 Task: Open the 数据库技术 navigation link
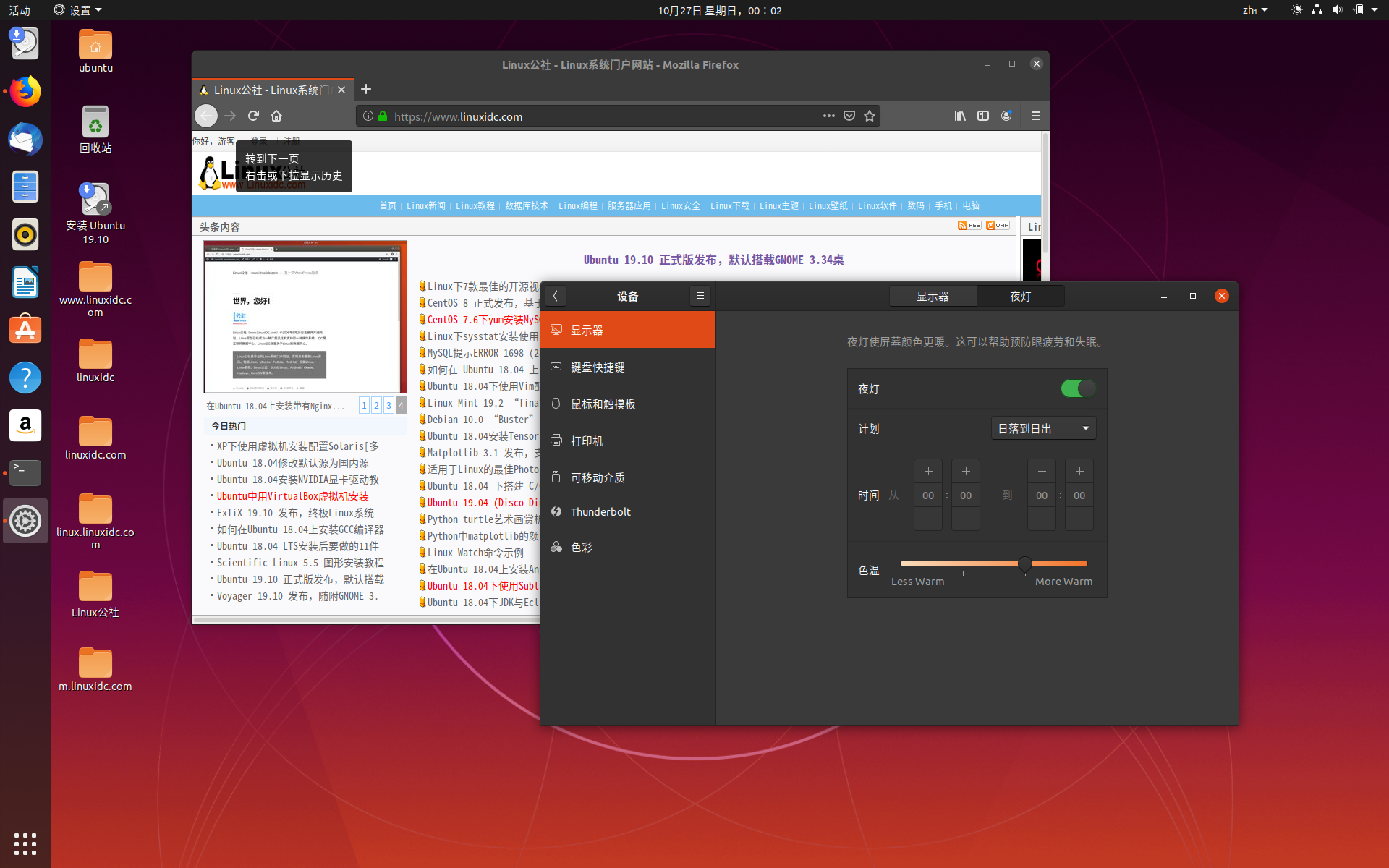point(527,205)
